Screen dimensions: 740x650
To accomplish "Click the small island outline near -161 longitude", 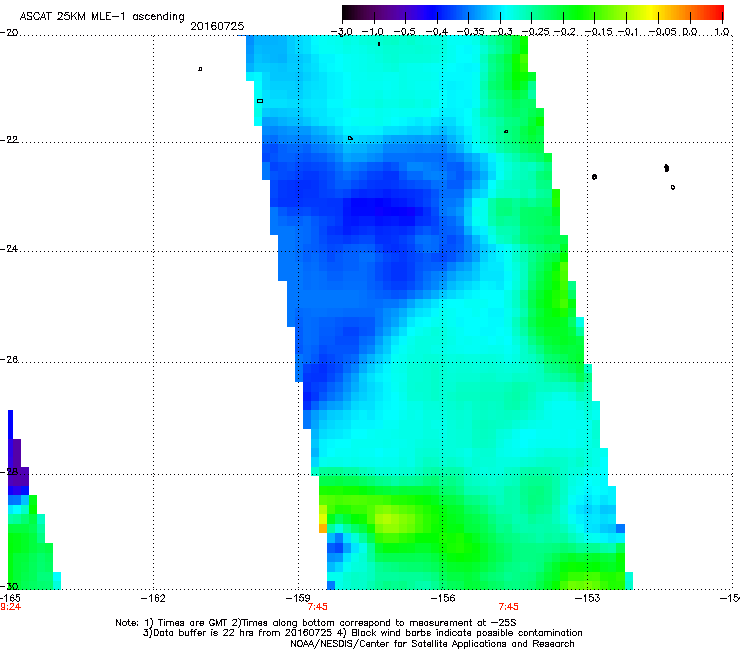I will click(x=200, y=69).
